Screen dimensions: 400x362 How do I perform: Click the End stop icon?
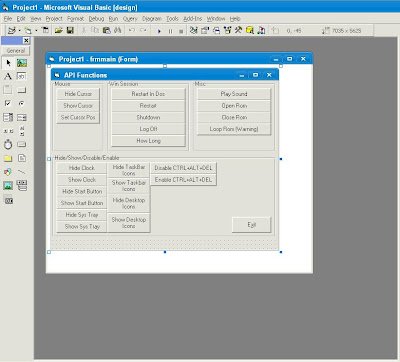181,31
